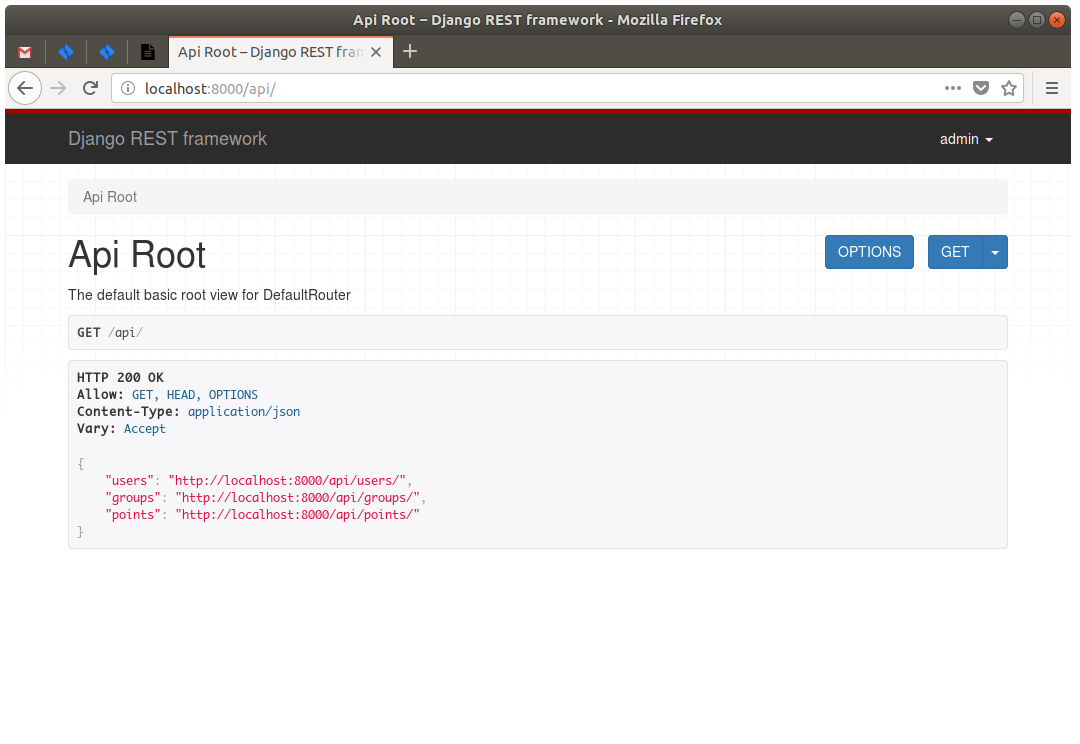Click the 'Accept' Vary header value
The width and height of the screenshot is (1080, 744).
tap(145, 428)
